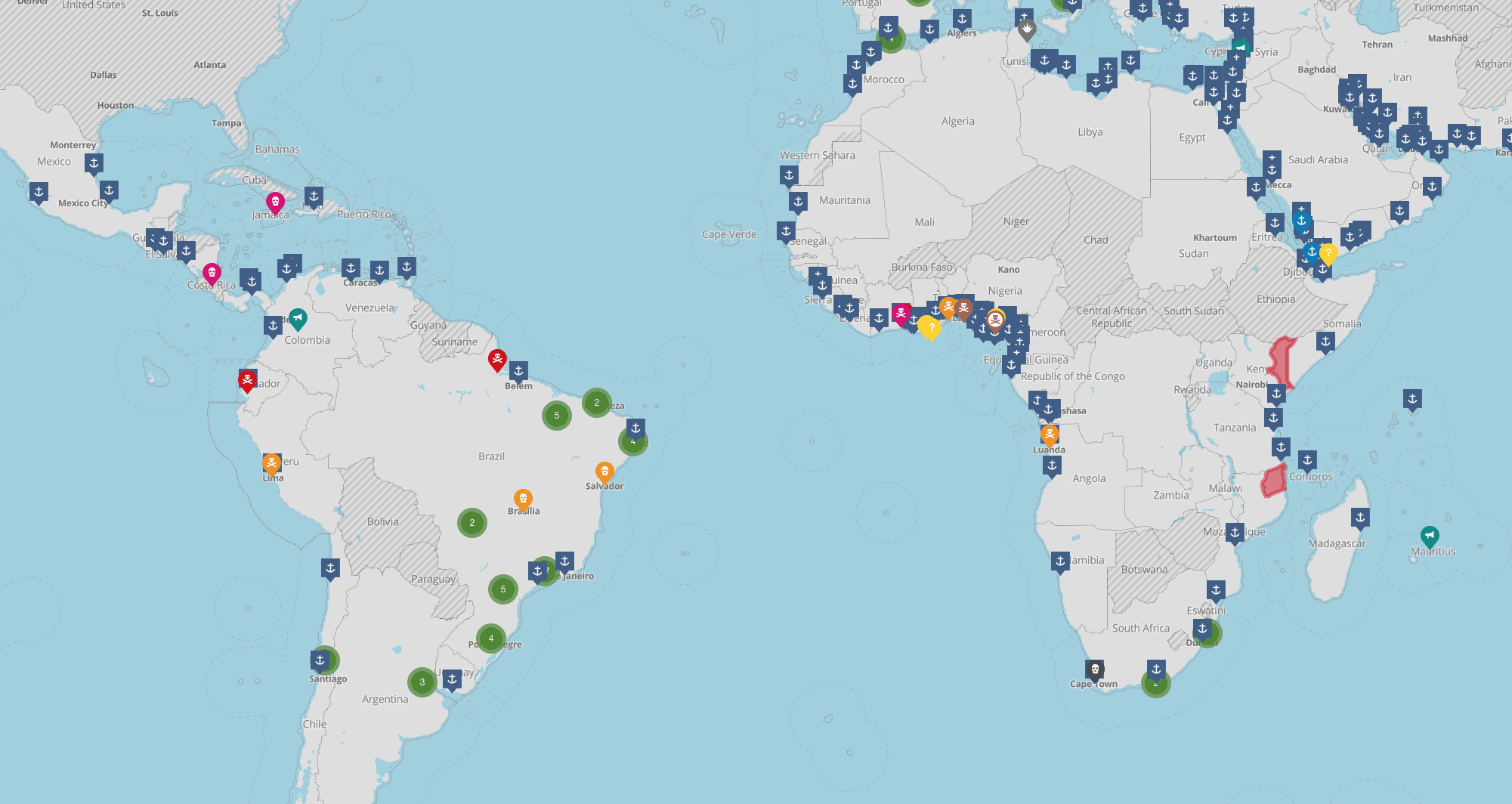Viewport: 1512px width, 804px height.
Task: Click the orange skull marker near Lima
Action: 271,459
